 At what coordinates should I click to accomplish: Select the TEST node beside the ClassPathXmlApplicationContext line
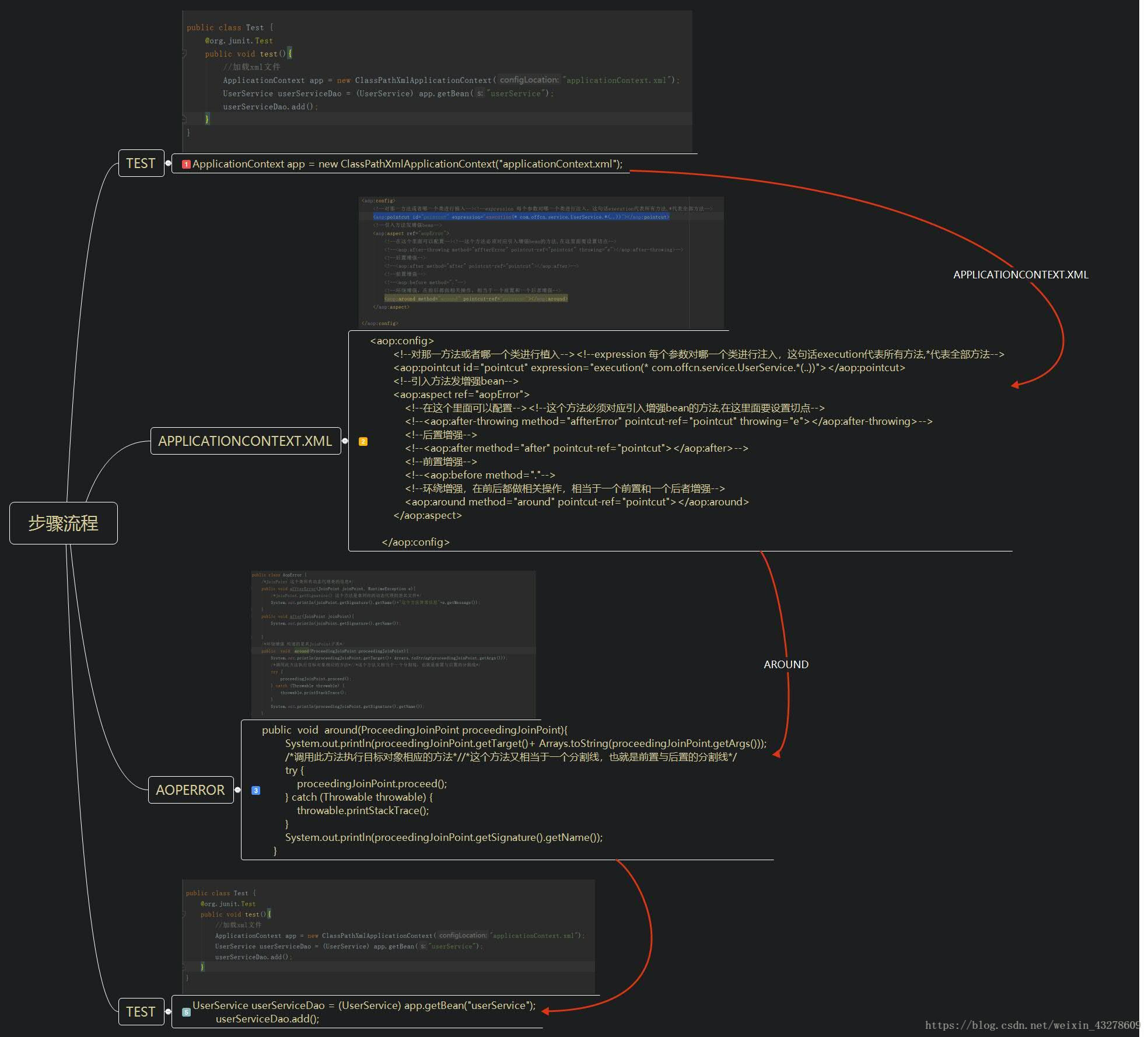[141, 163]
